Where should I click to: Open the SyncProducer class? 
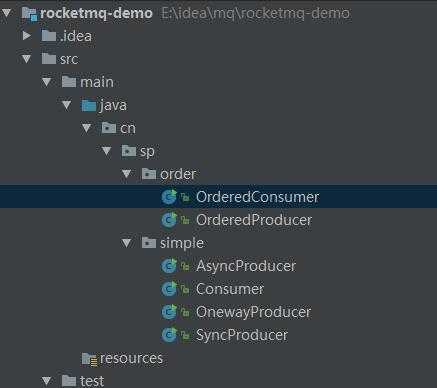(x=242, y=335)
